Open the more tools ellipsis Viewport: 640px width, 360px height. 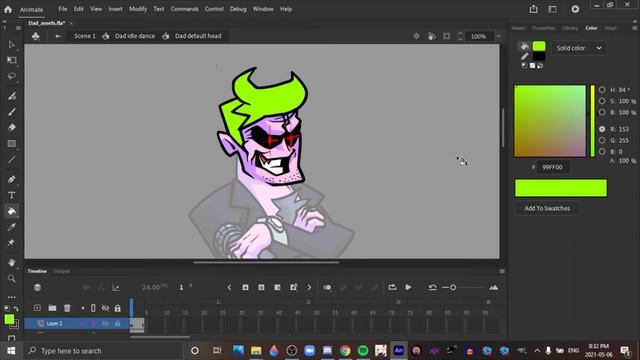[x=12, y=297]
